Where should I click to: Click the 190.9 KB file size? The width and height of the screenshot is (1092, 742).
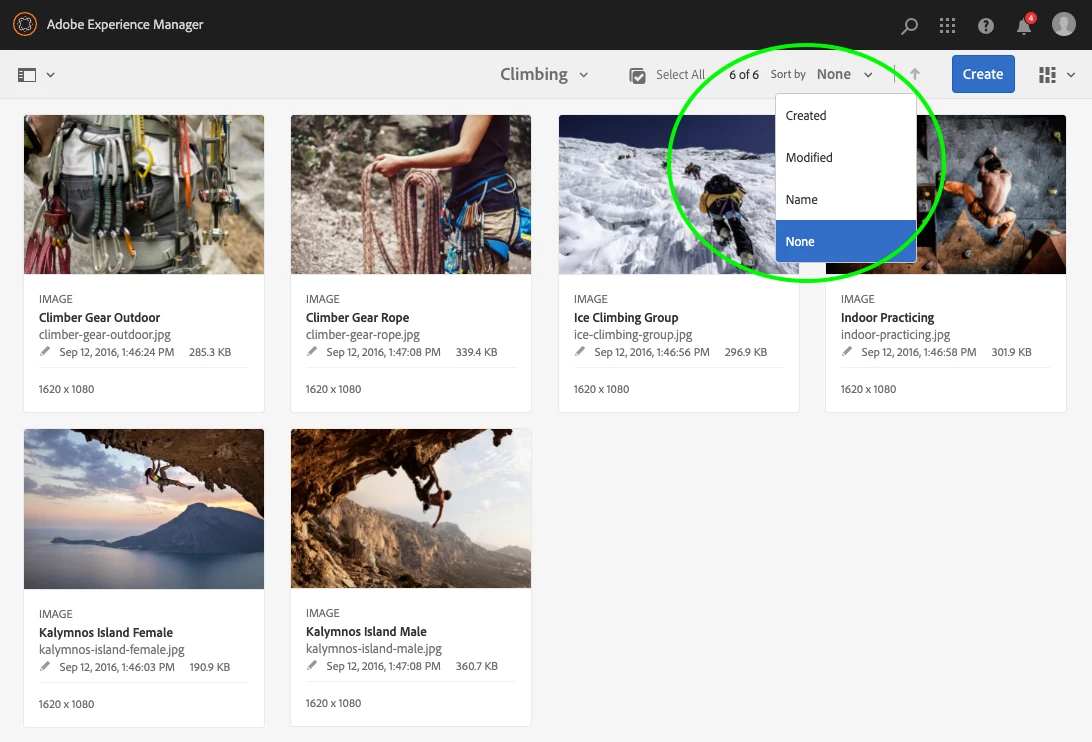click(210, 667)
